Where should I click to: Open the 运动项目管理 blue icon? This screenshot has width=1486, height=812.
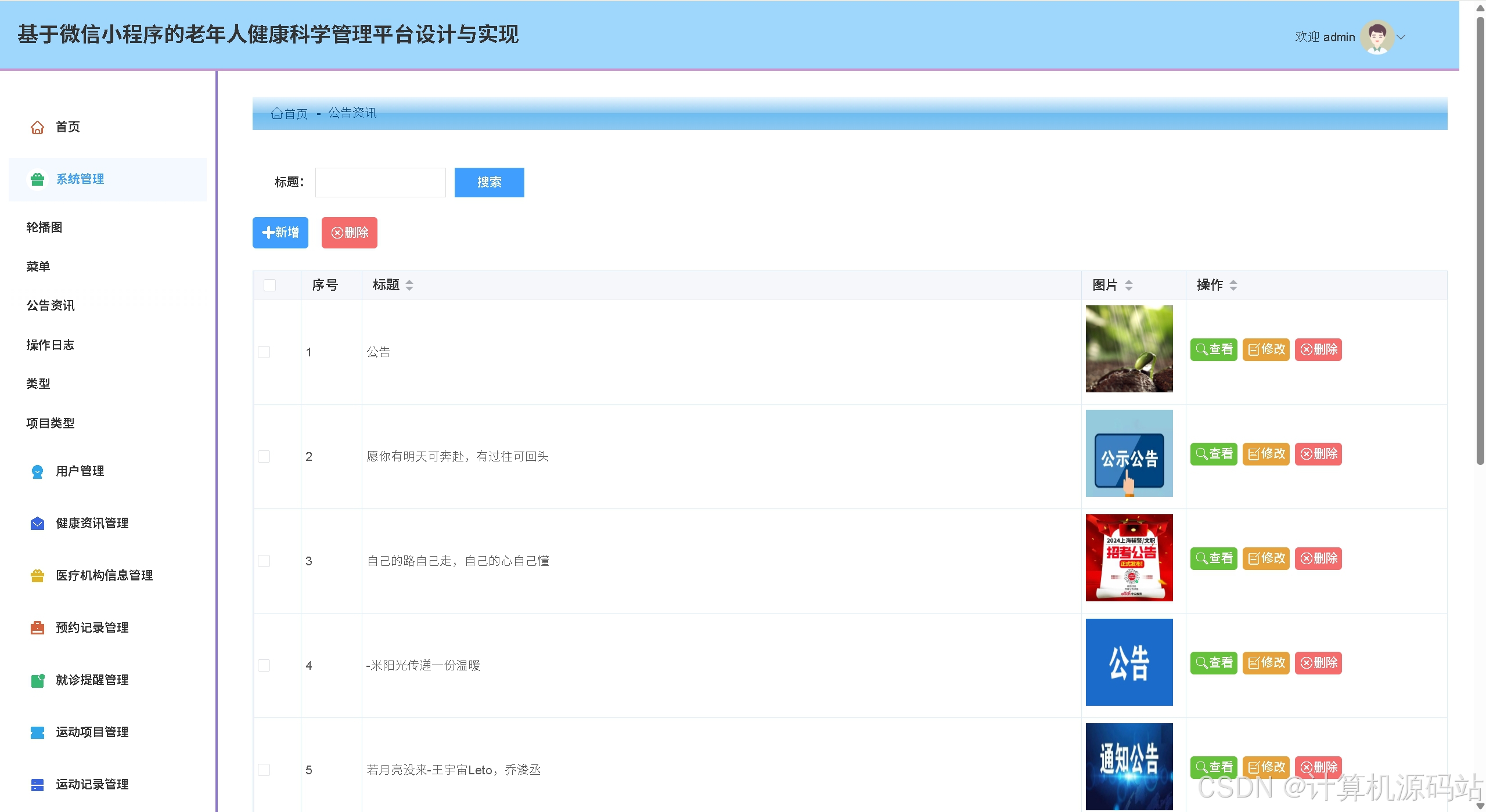click(37, 732)
